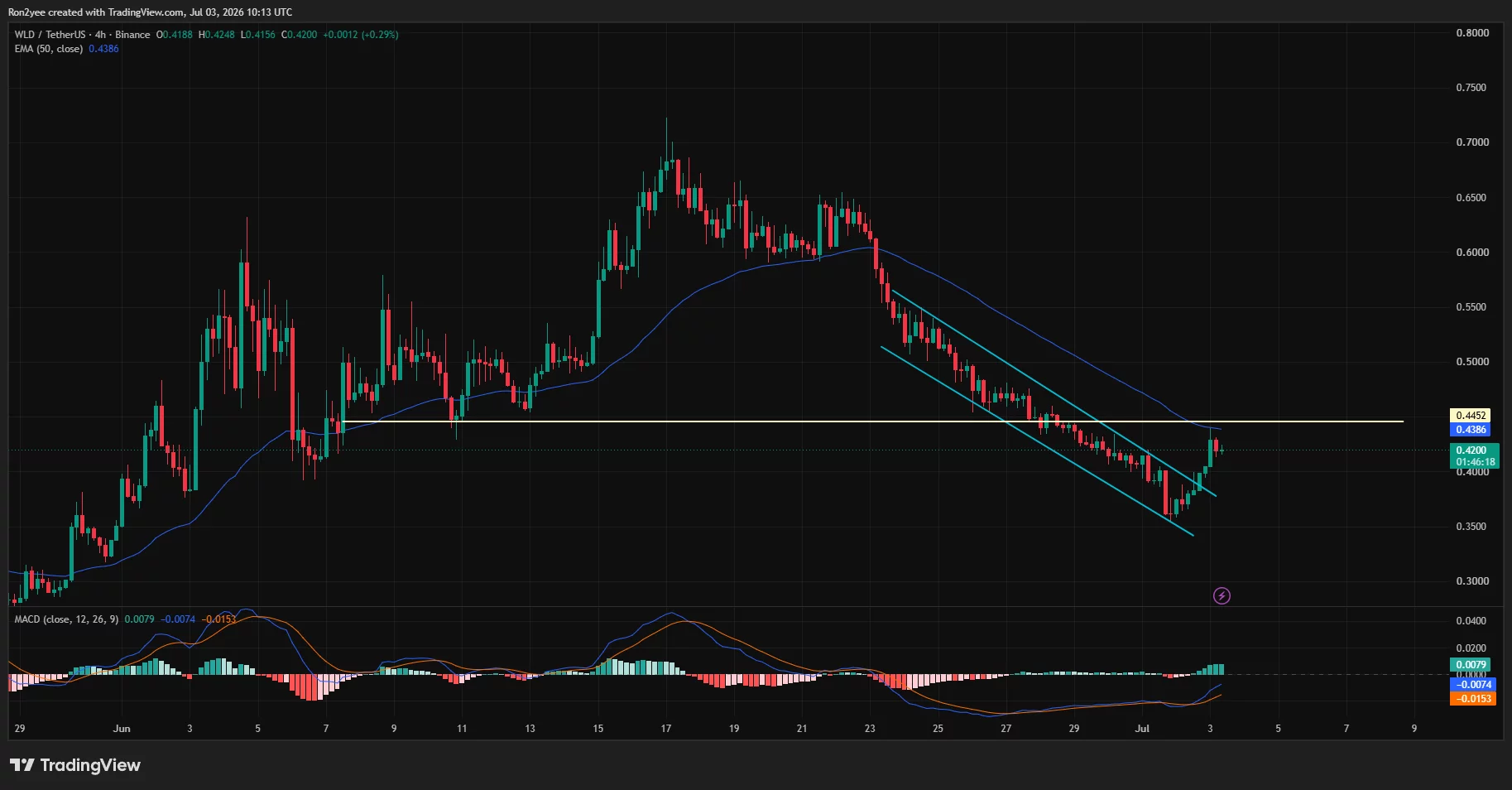Image resolution: width=1512 pixels, height=790 pixels.
Task: Click the header text 'Ron2yee created with TradingView.com'
Action: pyautogui.click(x=96, y=12)
